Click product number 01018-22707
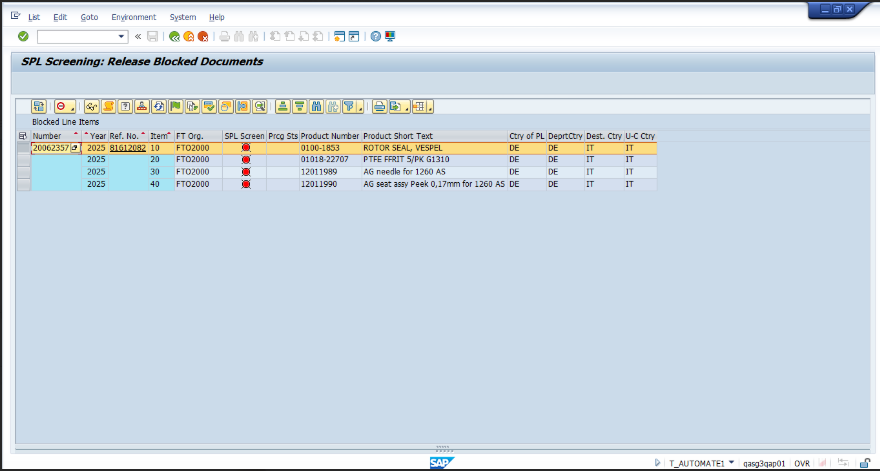 pos(323,160)
